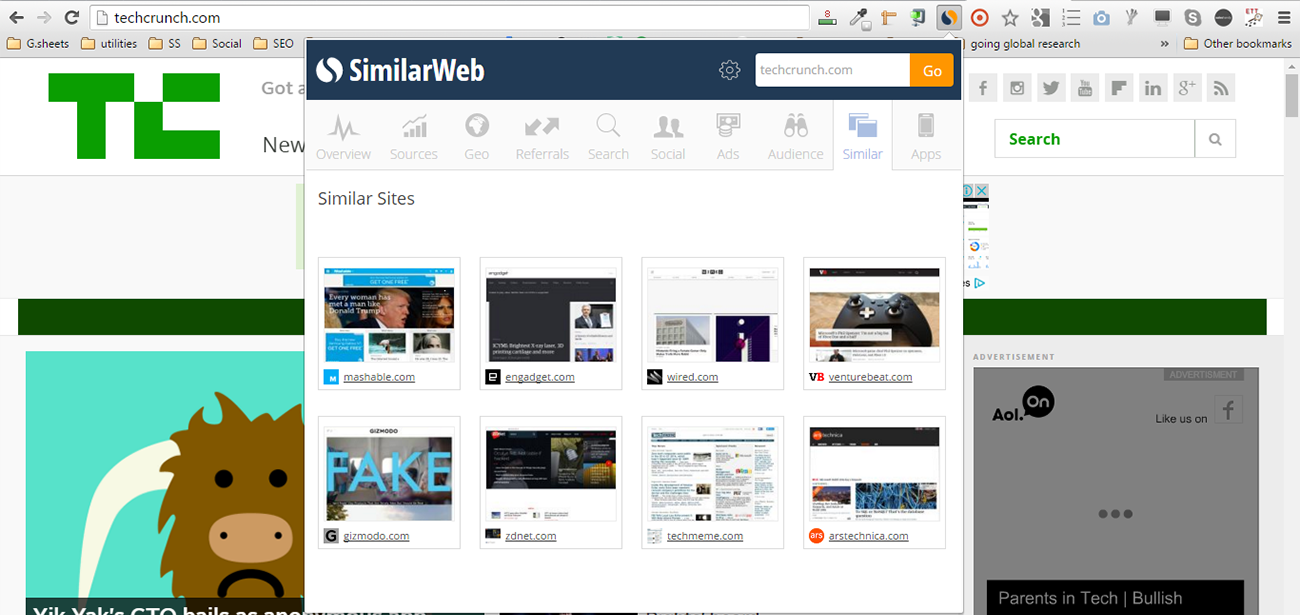Image resolution: width=1300 pixels, height=615 pixels.
Task: Open the utilities bookmark folder
Action: point(108,43)
